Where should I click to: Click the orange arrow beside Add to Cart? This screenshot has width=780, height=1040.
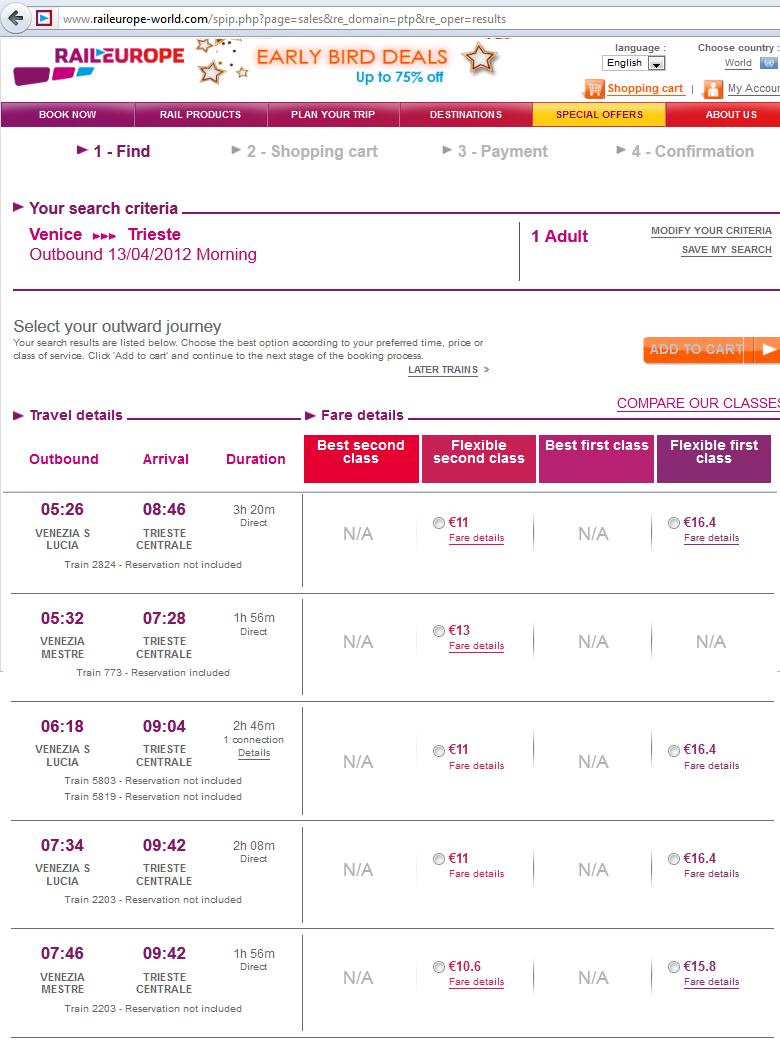click(766, 349)
